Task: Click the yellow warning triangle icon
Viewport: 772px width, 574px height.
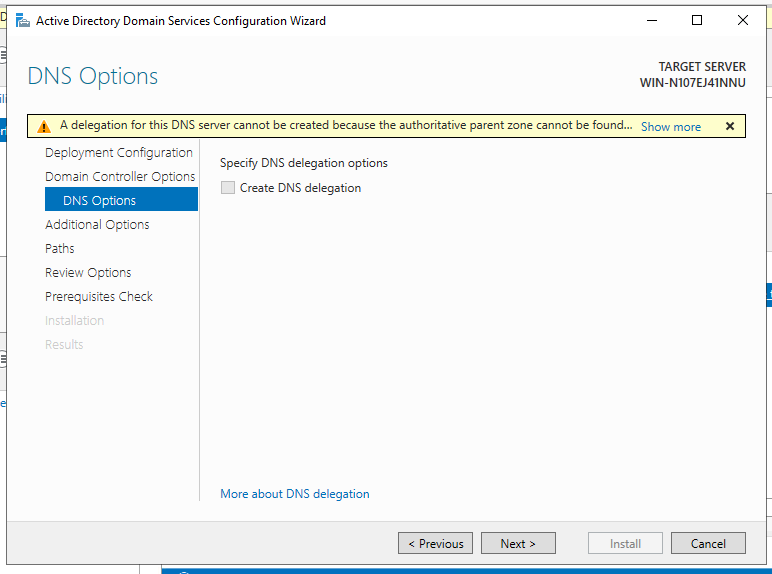Action: tap(43, 126)
